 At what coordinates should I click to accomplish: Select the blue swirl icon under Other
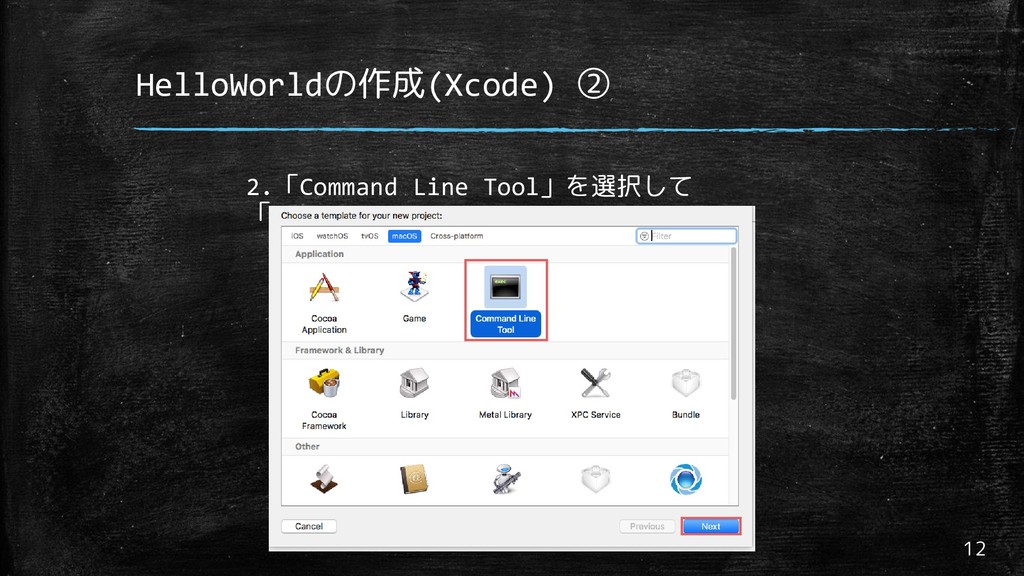(686, 479)
